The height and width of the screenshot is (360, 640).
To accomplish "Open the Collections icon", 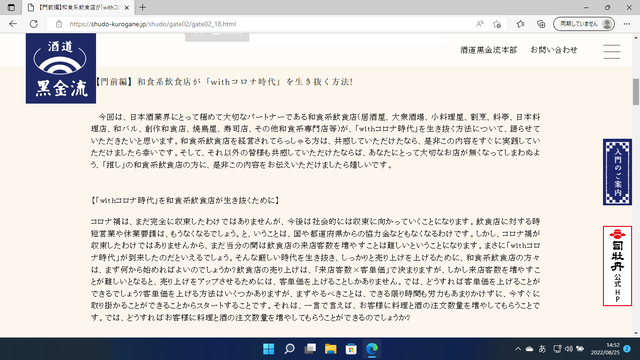I will [541, 24].
